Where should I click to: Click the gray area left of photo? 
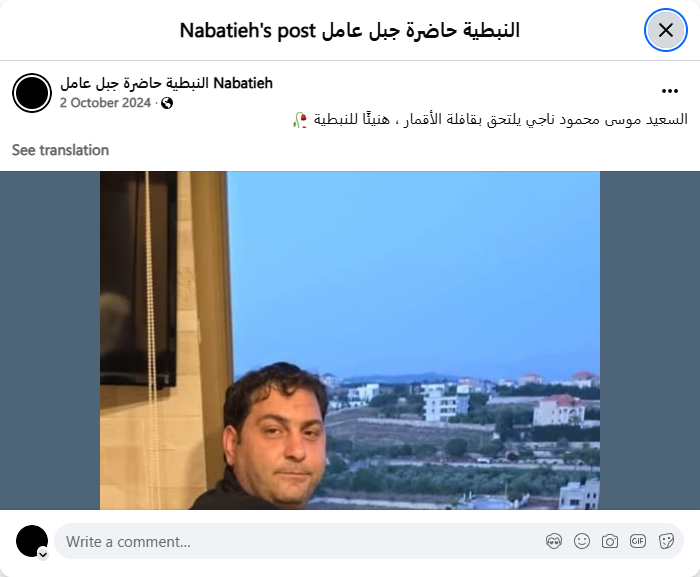(50, 340)
